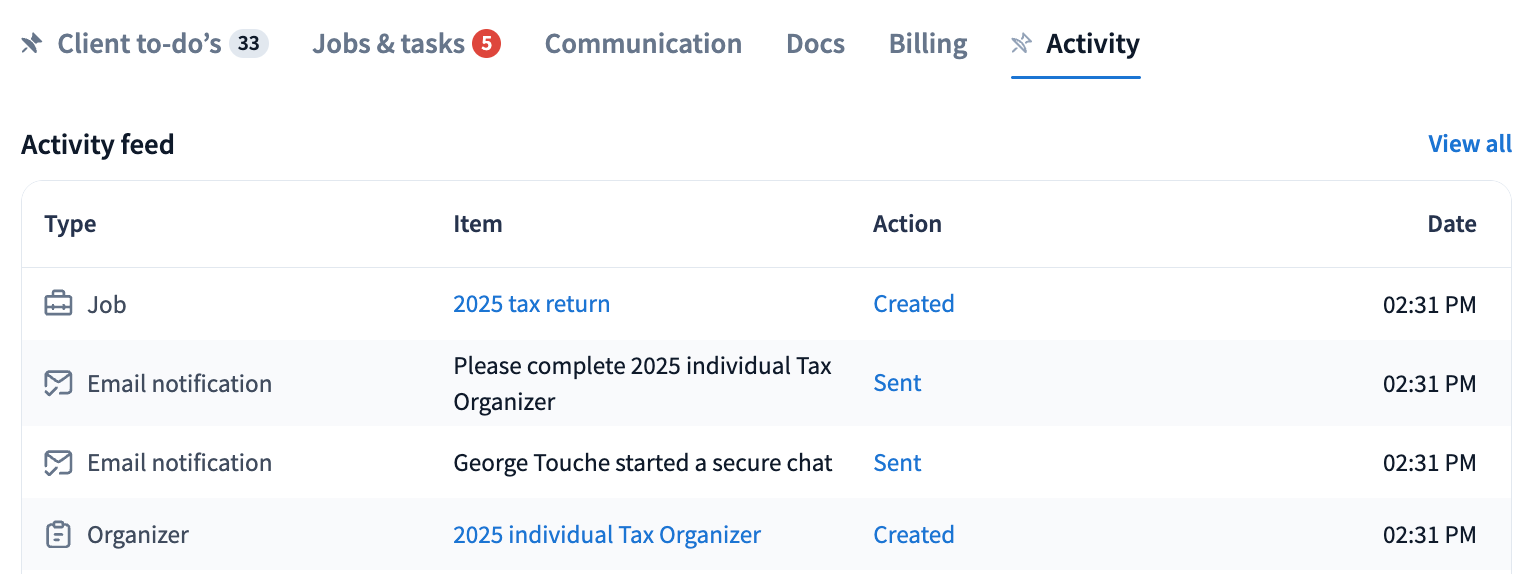The image size is (1532, 574).
Task: Click the pin icon beside Client to-do's
Action: 32,44
